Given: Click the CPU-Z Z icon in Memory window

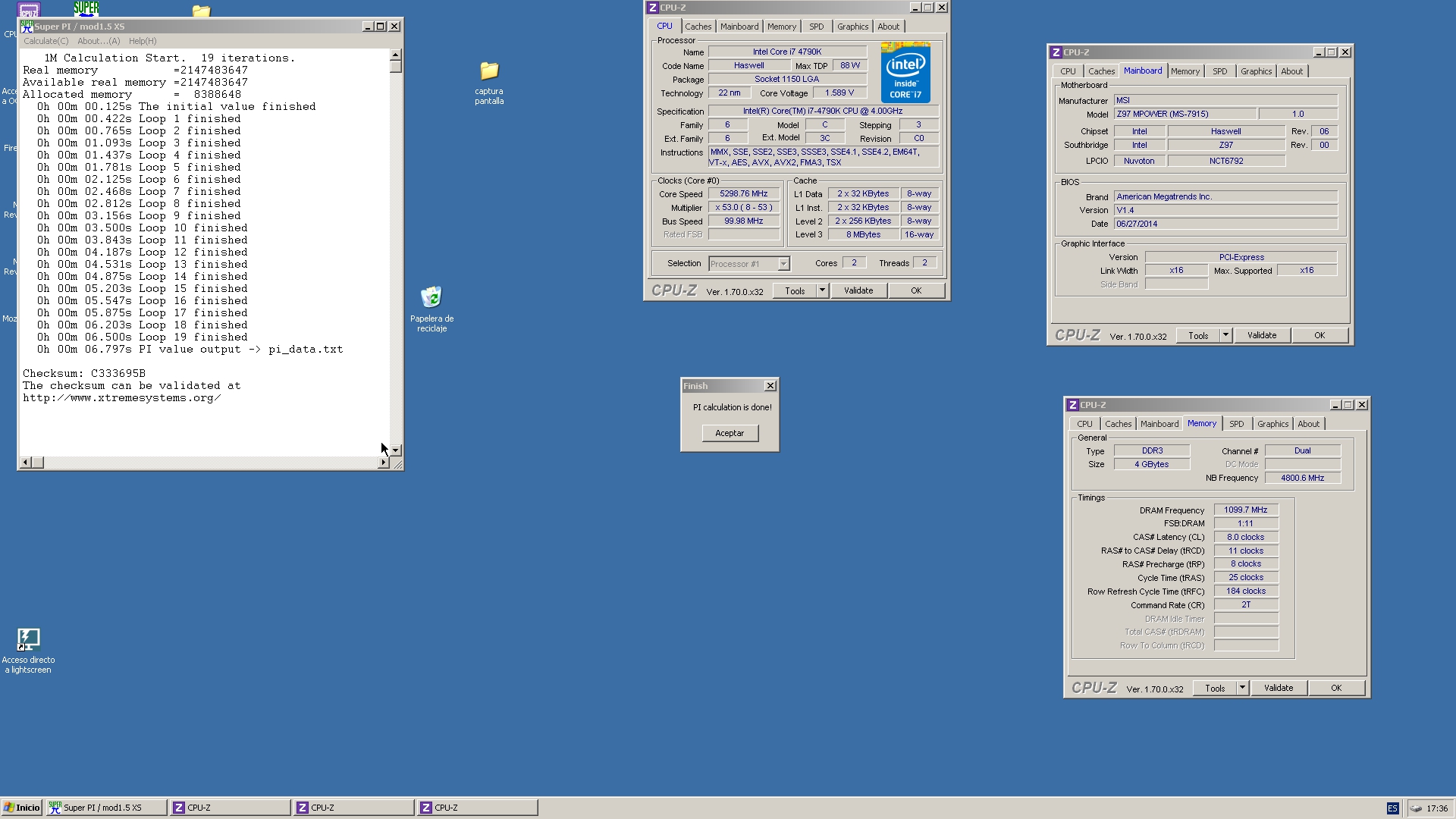Looking at the screenshot, I should (1072, 405).
